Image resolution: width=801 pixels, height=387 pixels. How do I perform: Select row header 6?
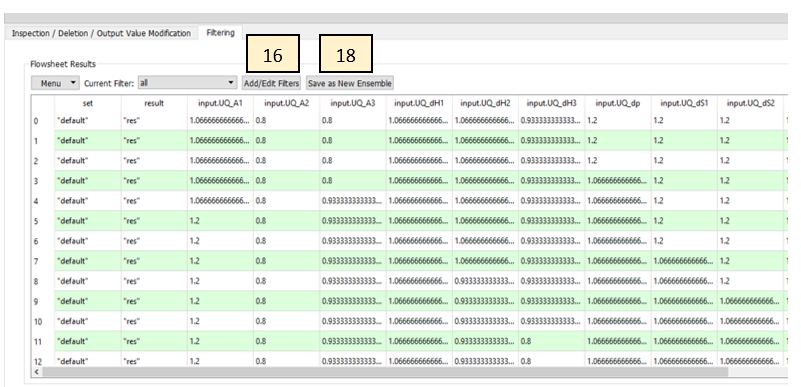(43, 241)
